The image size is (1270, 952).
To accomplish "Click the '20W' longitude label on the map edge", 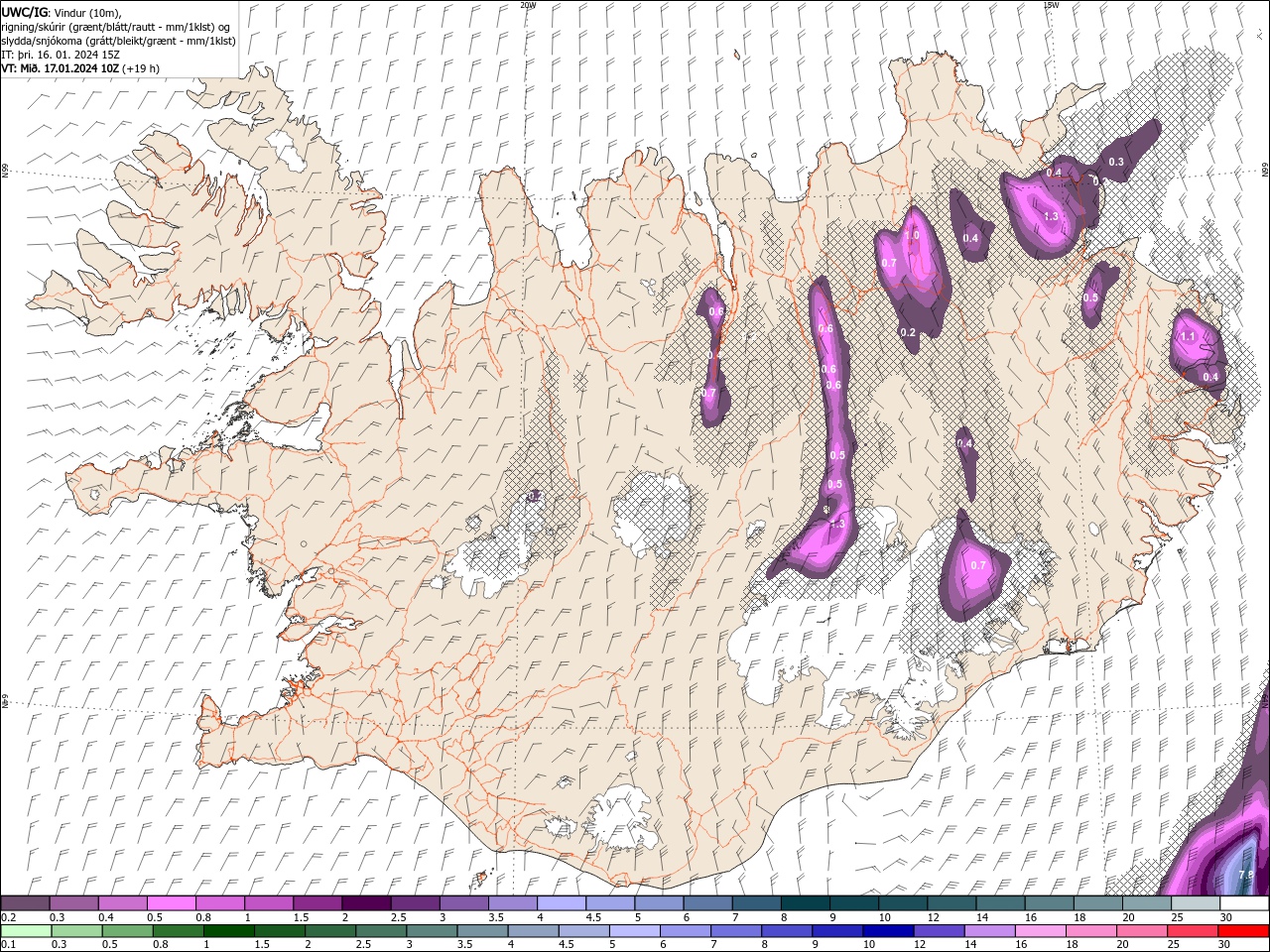I will (x=528, y=5).
